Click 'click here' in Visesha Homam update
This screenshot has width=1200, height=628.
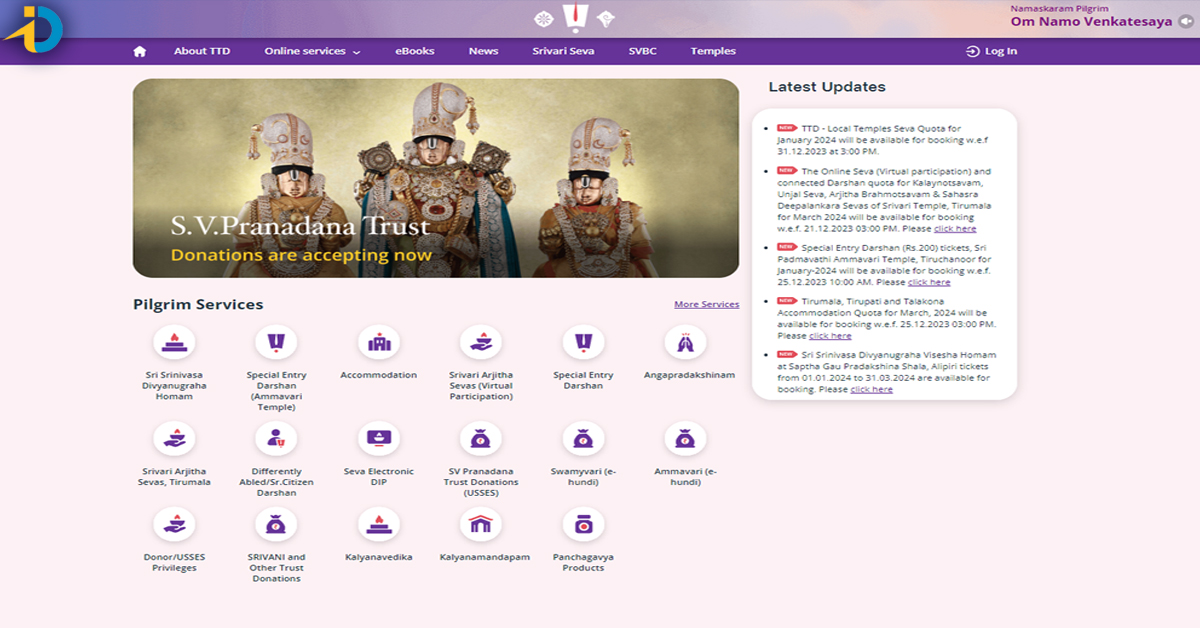(872, 389)
